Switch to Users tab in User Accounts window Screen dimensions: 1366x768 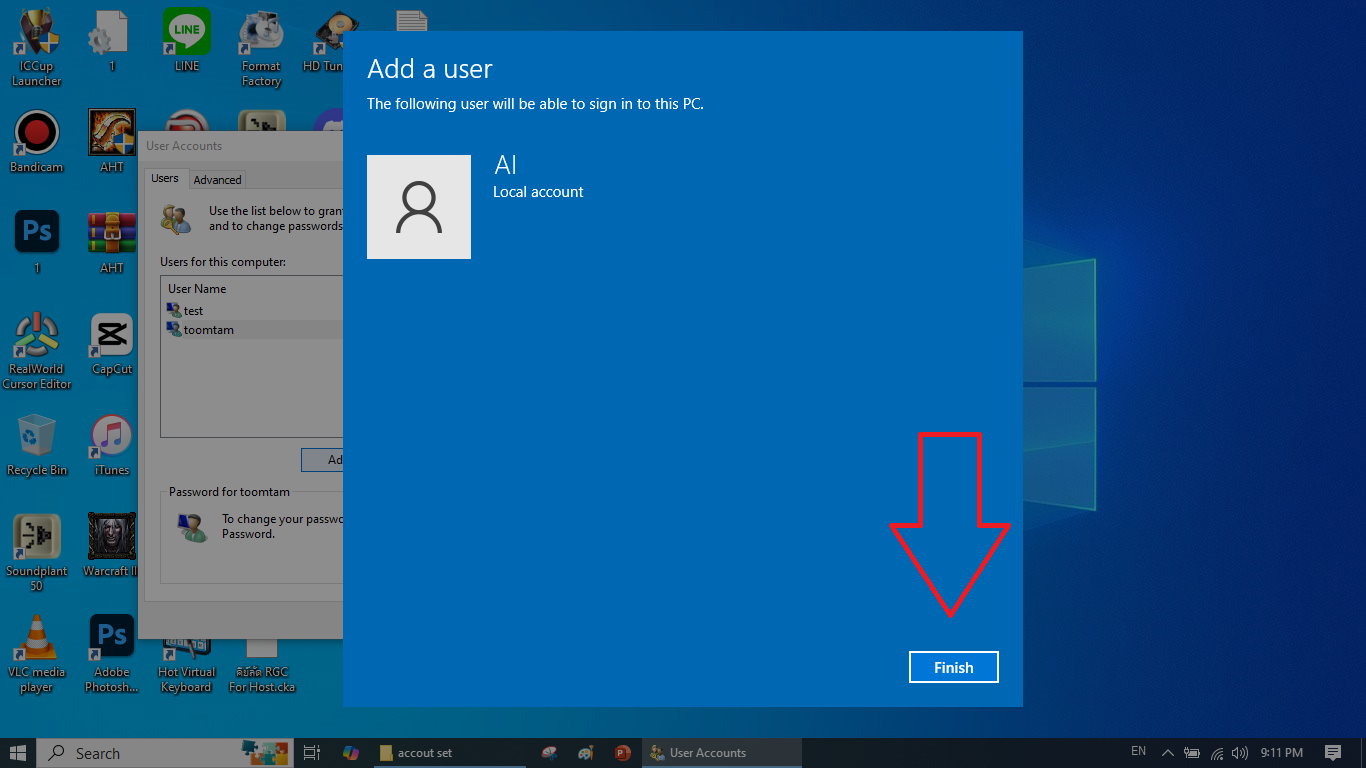[165, 178]
